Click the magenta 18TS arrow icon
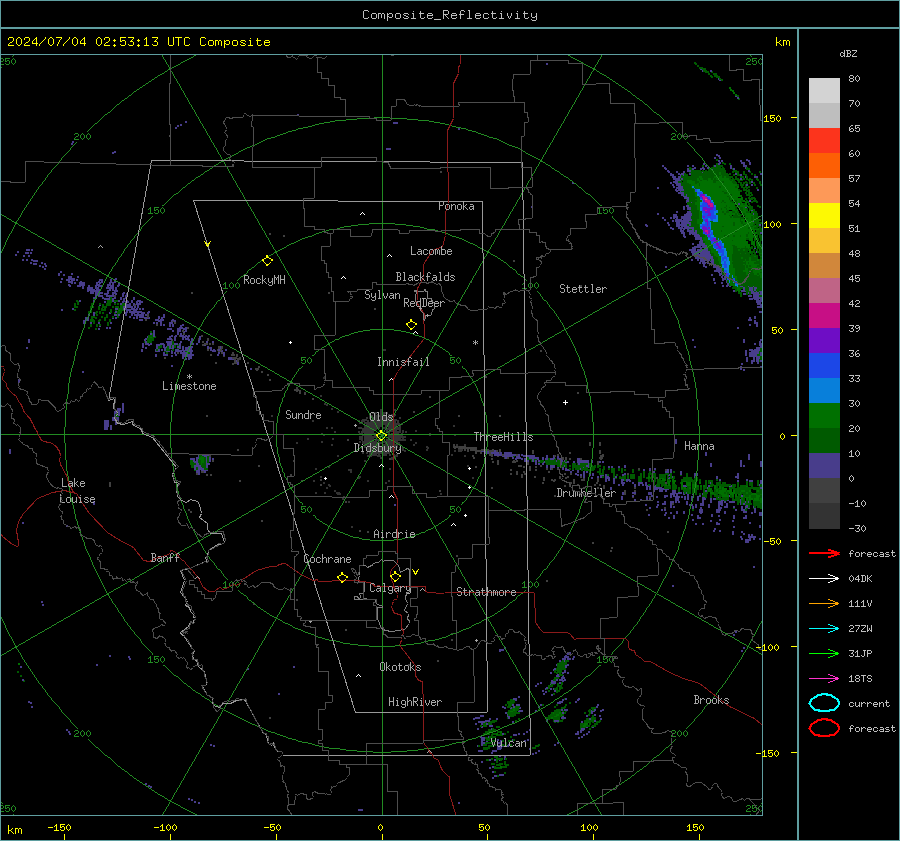 824,679
